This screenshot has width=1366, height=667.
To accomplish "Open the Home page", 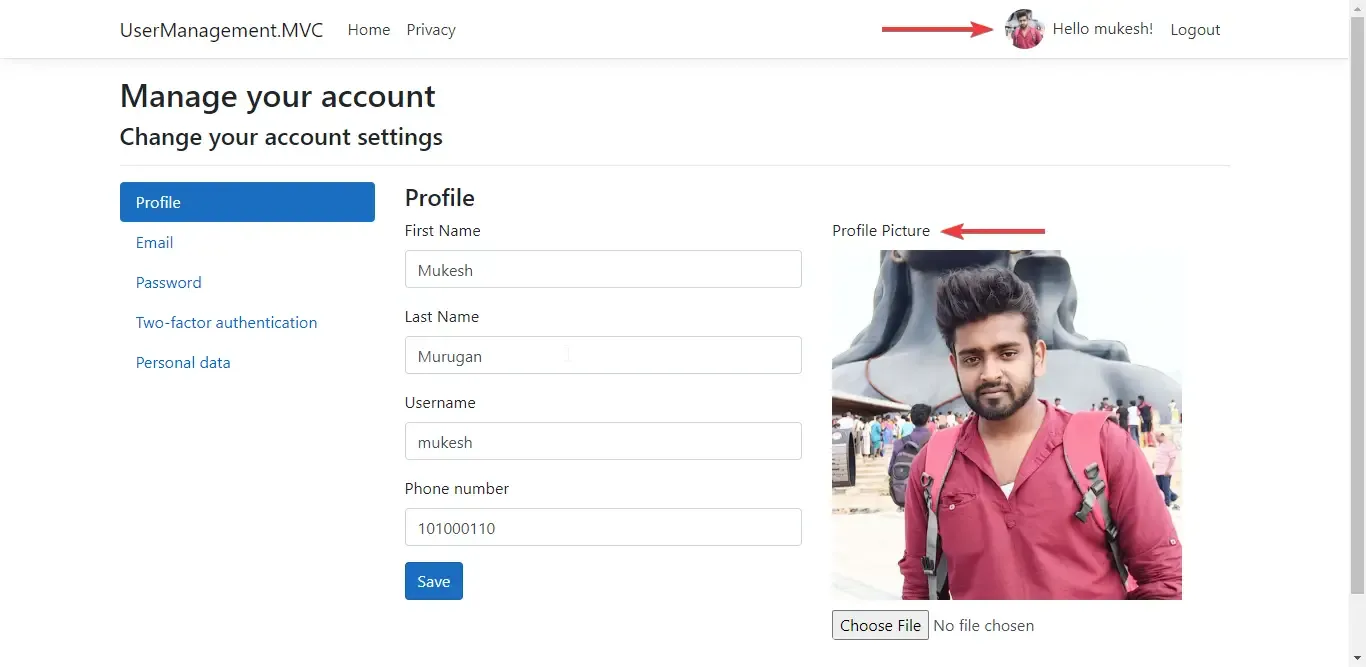I will coord(368,29).
